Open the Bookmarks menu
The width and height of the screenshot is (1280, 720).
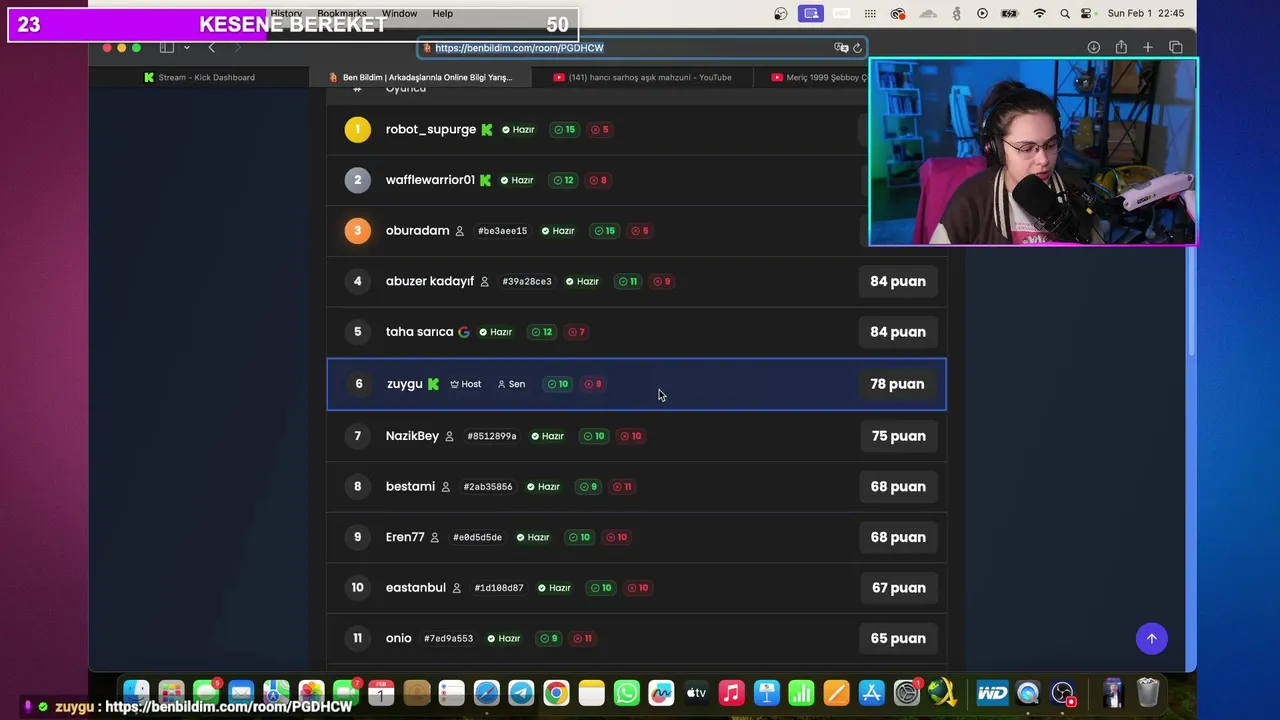click(342, 13)
